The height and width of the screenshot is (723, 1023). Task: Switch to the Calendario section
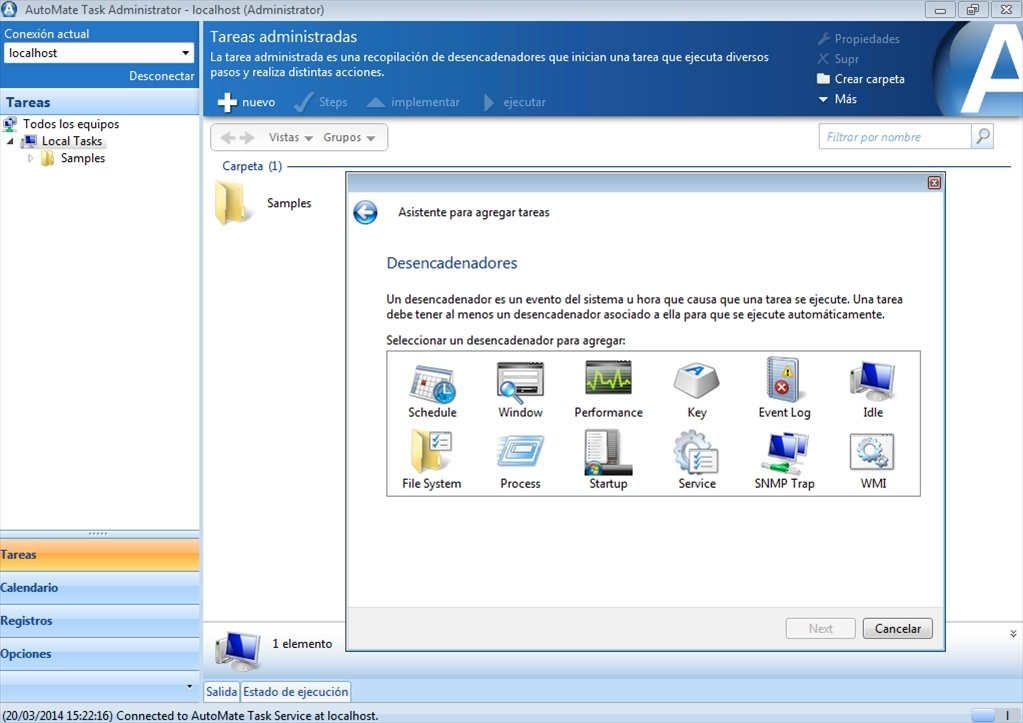(x=99, y=588)
